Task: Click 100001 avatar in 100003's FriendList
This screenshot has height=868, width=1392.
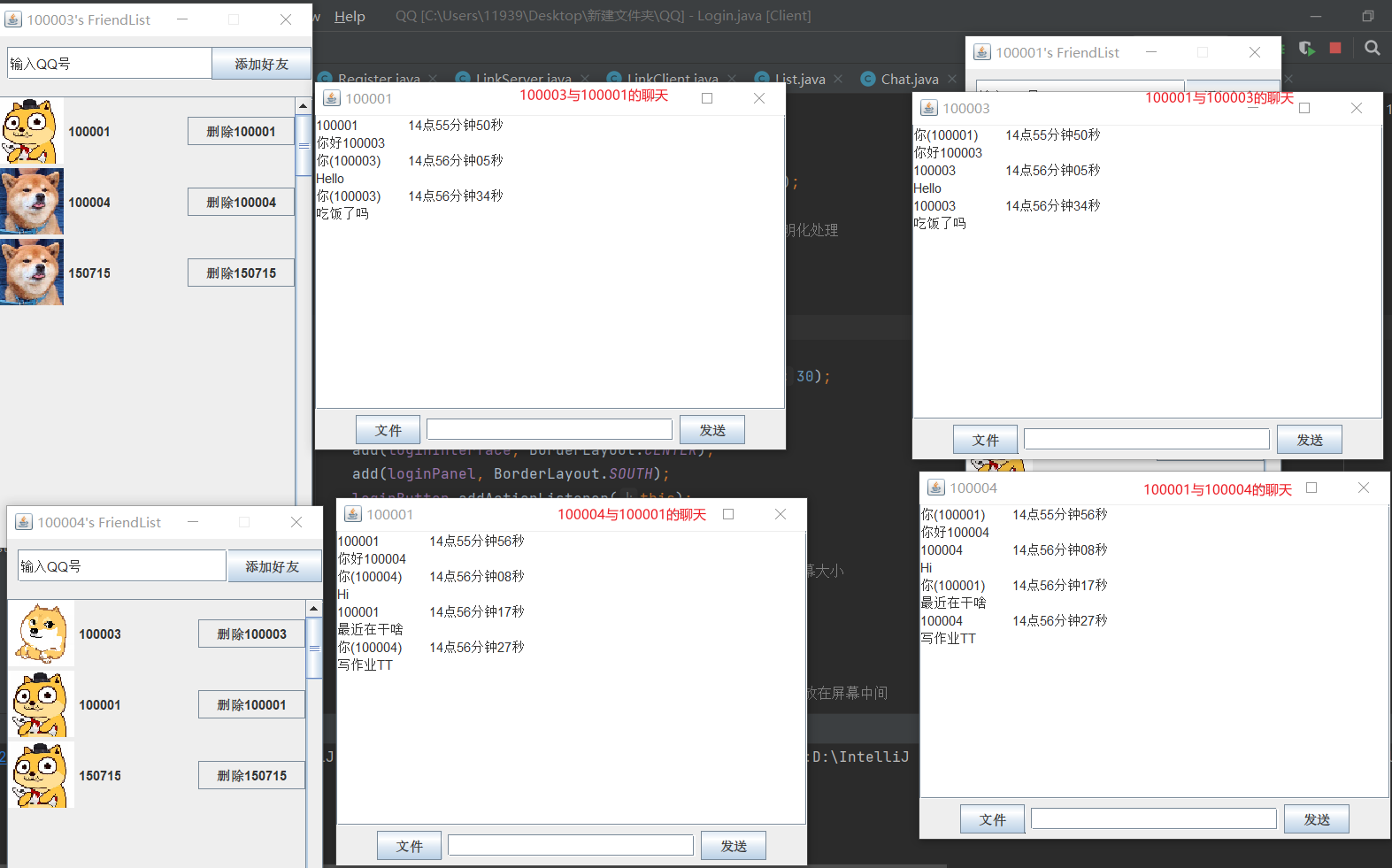Action: (32, 131)
